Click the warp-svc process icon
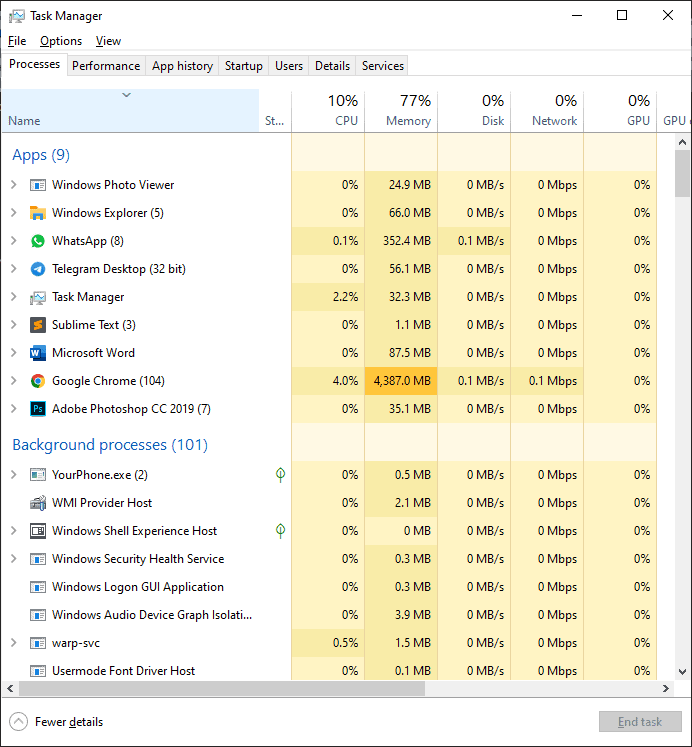692x747 pixels. tap(38, 643)
